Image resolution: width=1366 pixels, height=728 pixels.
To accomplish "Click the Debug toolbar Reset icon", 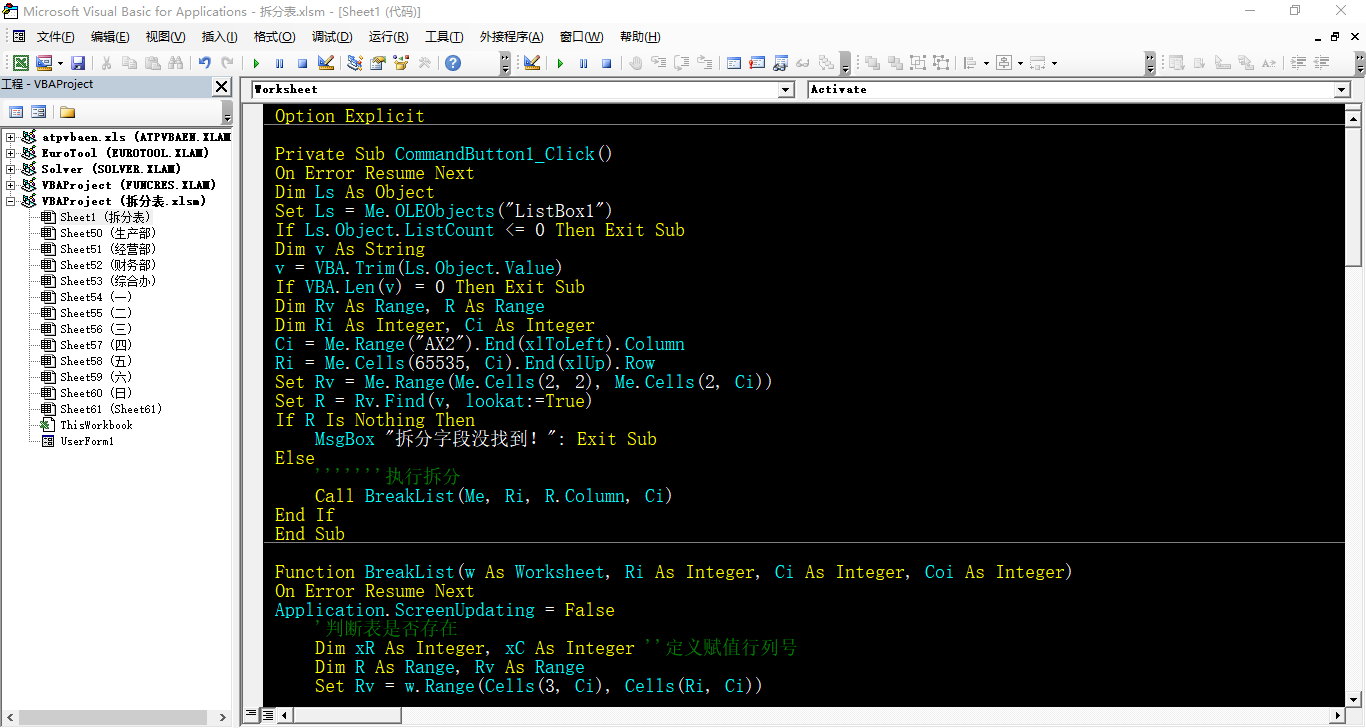I will 606,63.
